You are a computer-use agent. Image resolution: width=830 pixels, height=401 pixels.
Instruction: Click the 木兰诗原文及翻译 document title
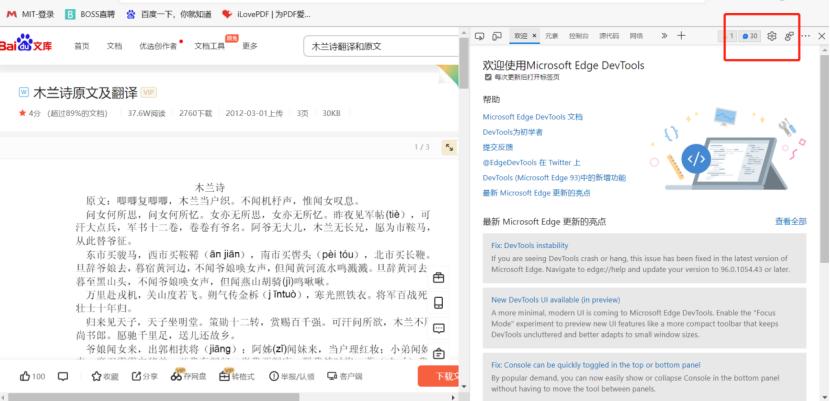(x=85, y=93)
